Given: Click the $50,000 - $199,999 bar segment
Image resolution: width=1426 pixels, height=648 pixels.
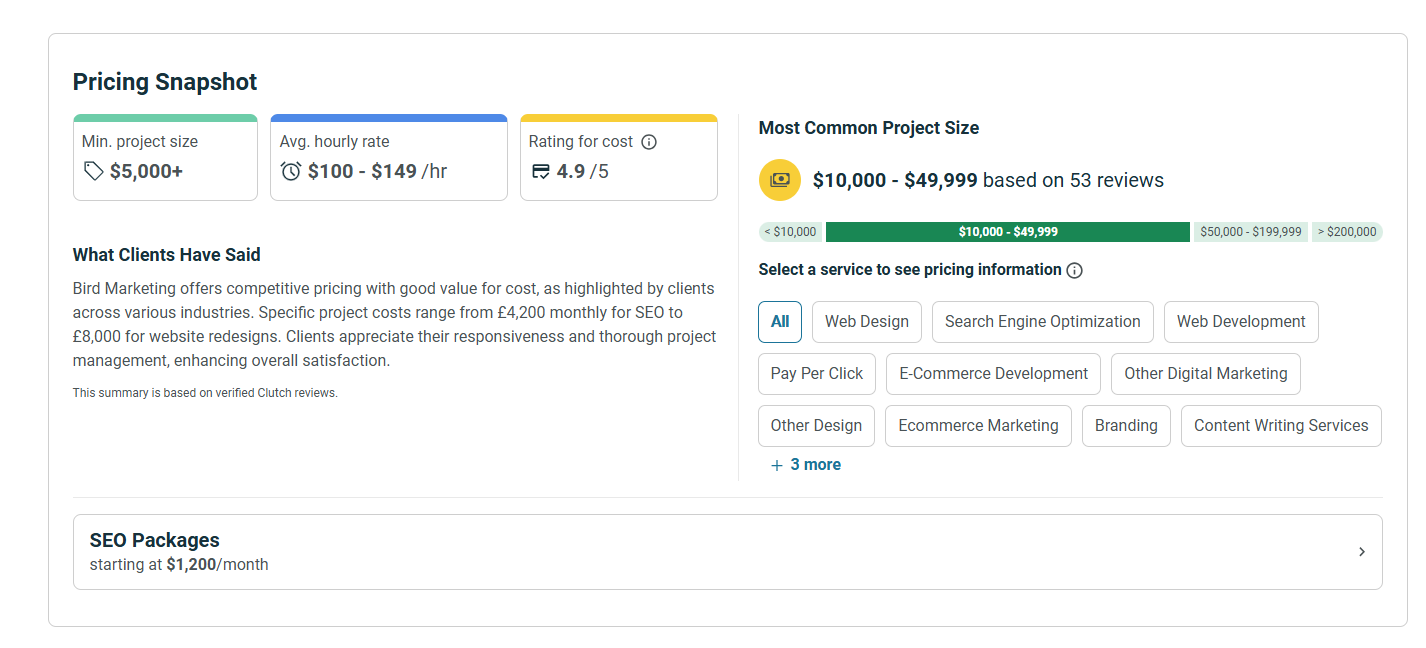Looking at the screenshot, I should pyautogui.click(x=1251, y=232).
